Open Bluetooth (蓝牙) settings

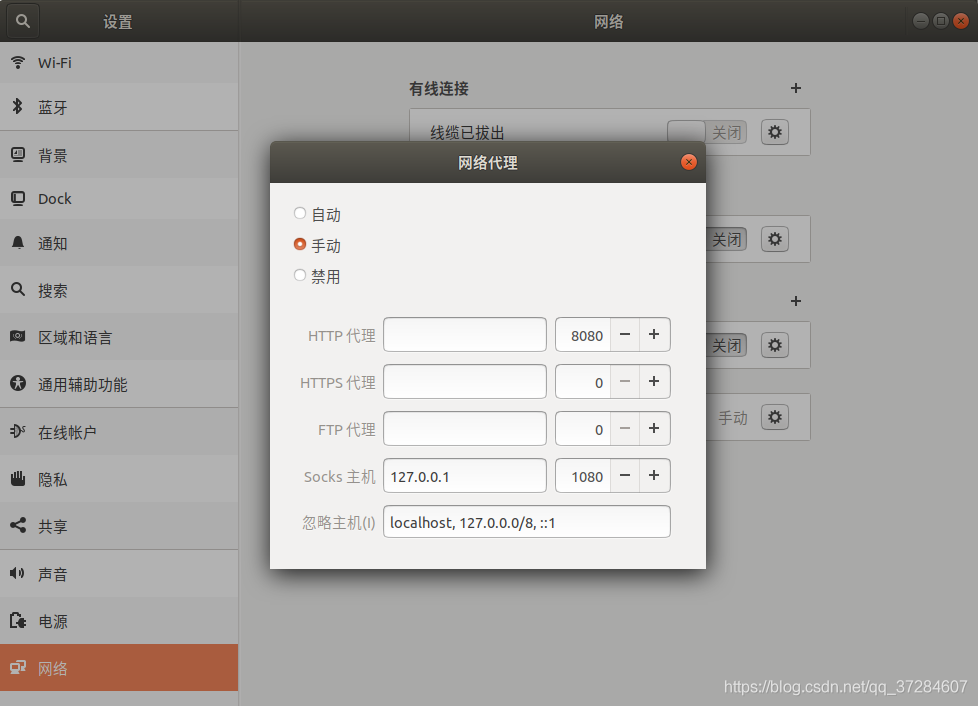pos(119,107)
